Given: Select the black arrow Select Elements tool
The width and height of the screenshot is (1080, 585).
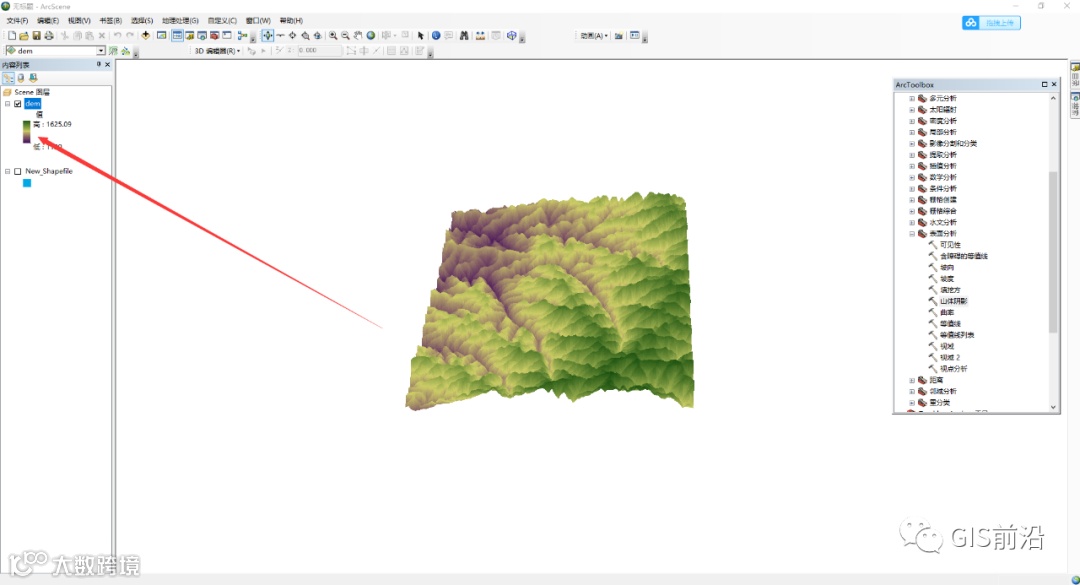Looking at the screenshot, I should 420,35.
